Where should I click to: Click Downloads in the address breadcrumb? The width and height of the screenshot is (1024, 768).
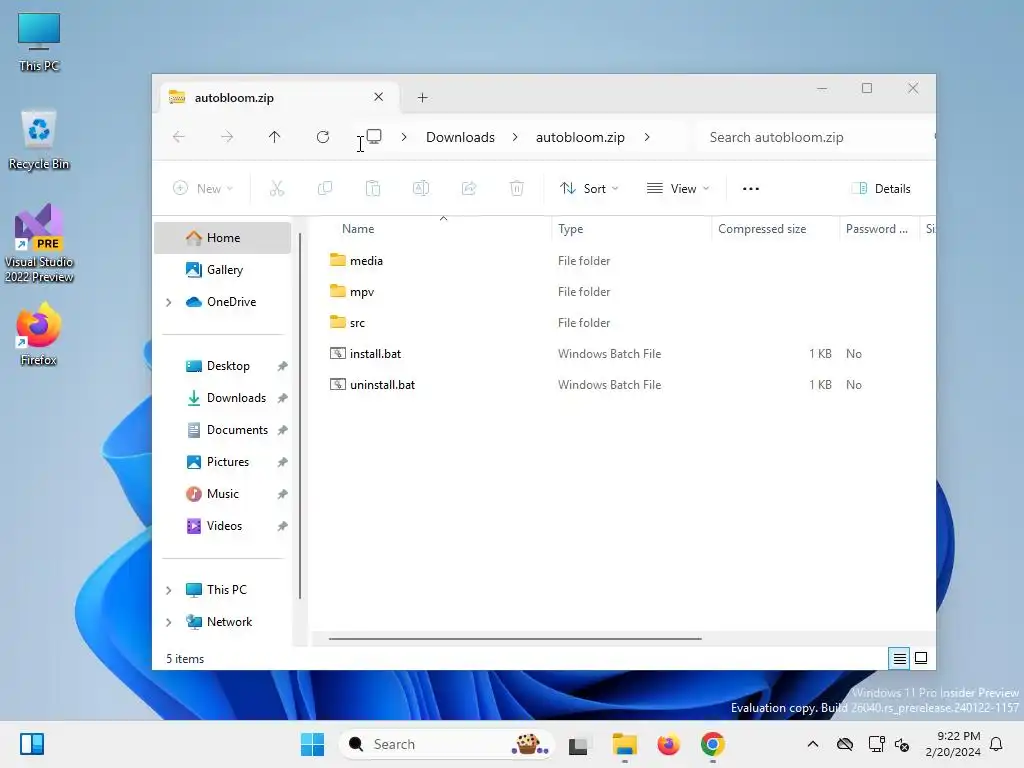pyautogui.click(x=460, y=137)
